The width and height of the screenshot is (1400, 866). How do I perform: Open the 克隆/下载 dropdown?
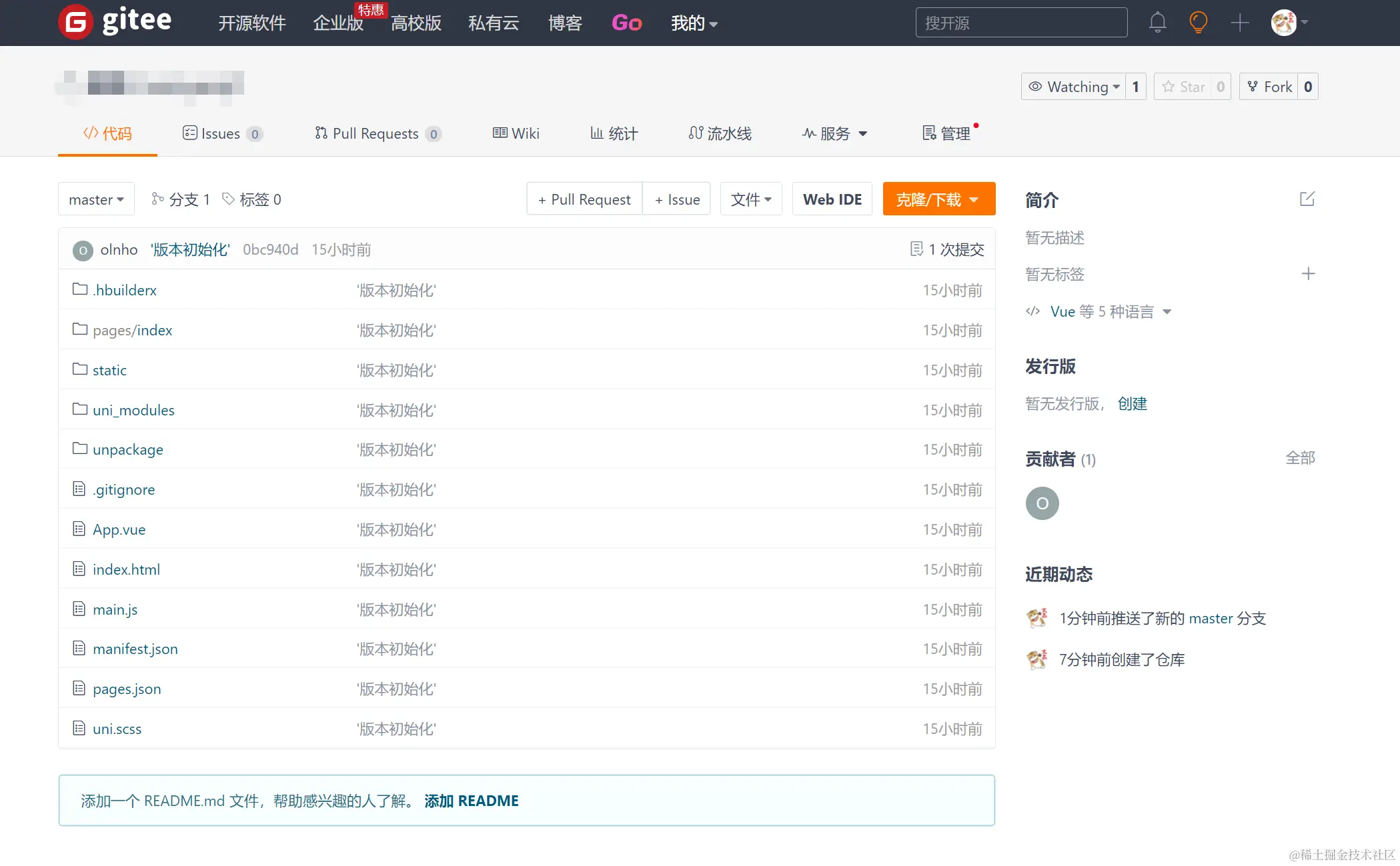[x=938, y=199]
